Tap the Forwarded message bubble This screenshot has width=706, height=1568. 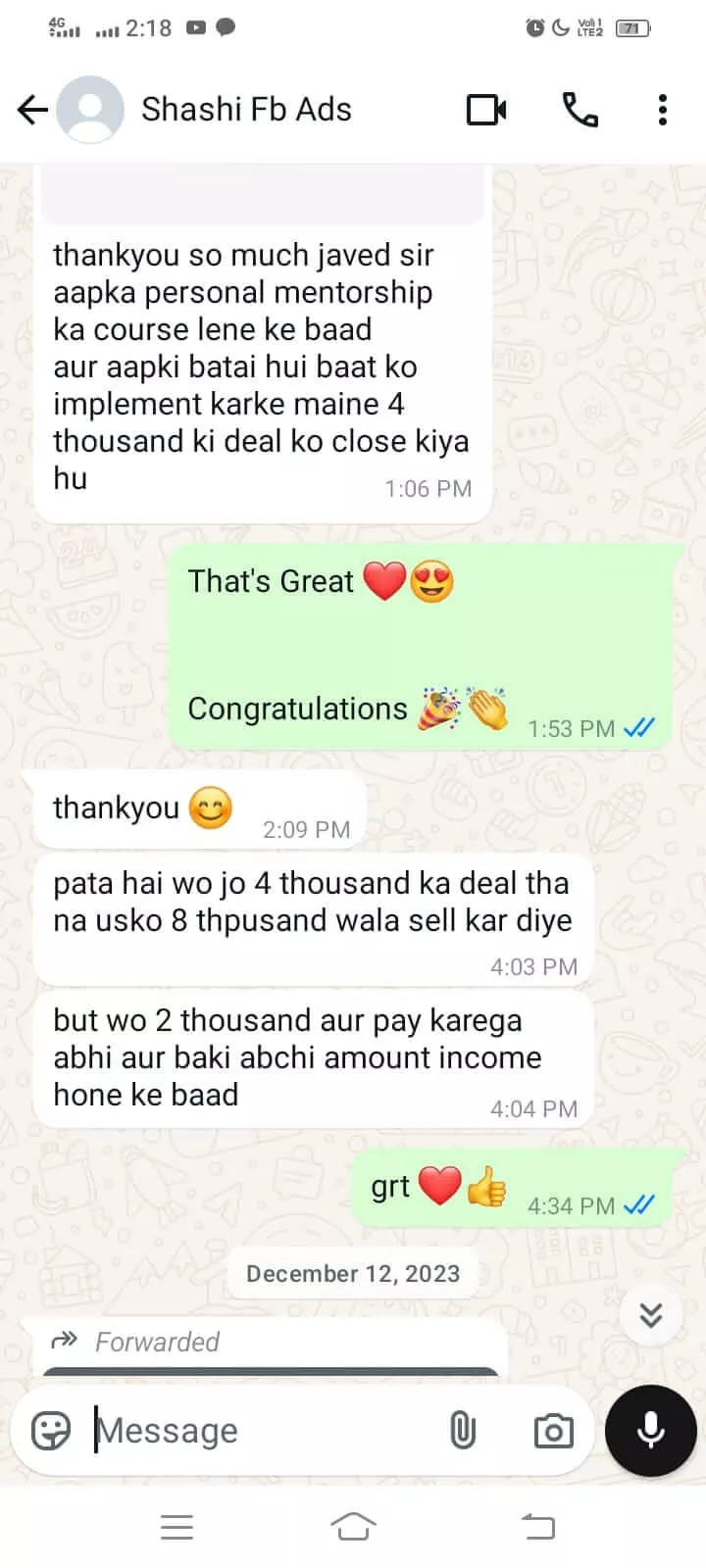click(x=270, y=1348)
